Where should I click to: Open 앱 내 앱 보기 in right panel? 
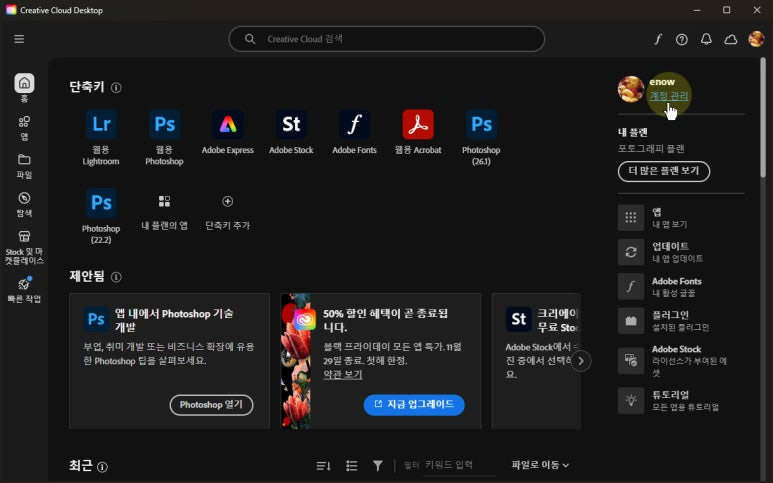681,217
